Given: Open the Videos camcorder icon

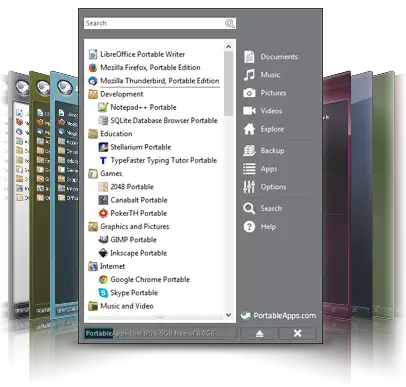Looking at the screenshot, I should (249, 111).
